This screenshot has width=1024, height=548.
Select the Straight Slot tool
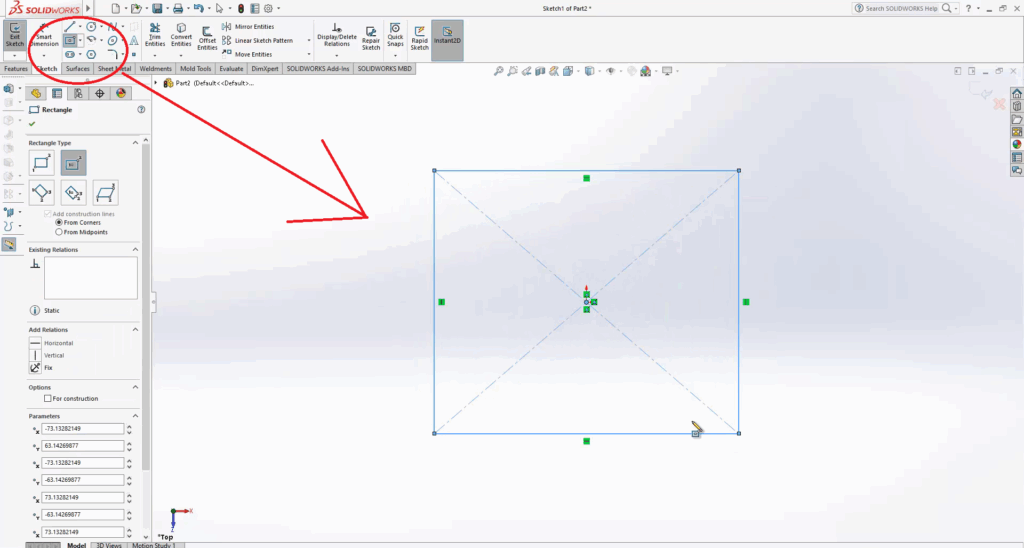tap(70, 54)
